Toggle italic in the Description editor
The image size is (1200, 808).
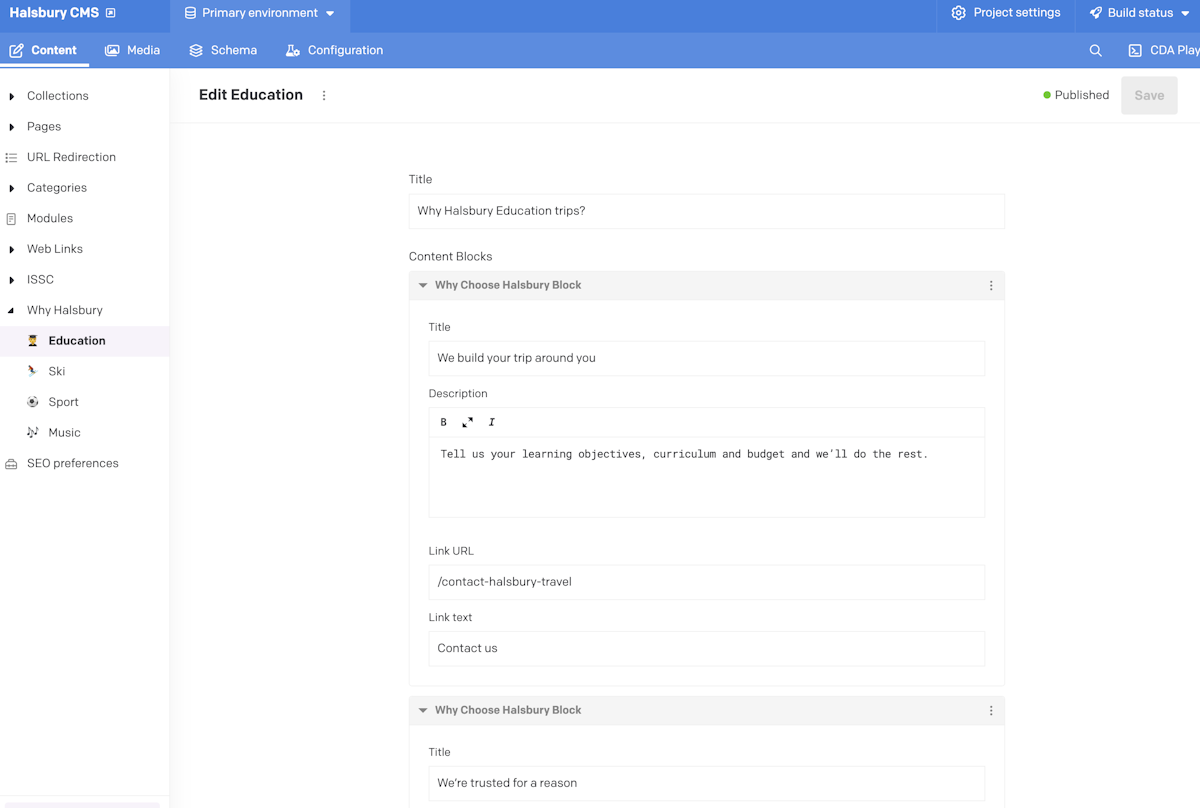(x=491, y=422)
